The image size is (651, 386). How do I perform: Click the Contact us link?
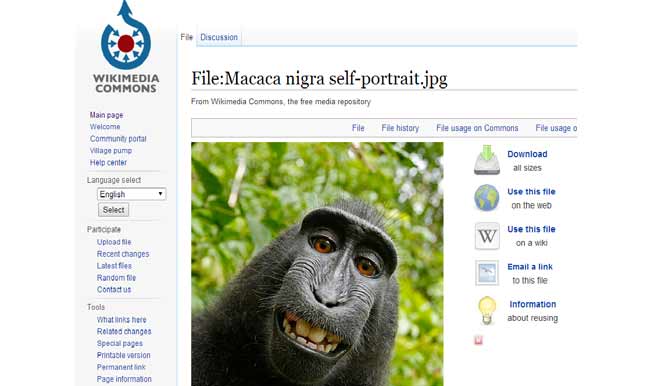(x=114, y=289)
